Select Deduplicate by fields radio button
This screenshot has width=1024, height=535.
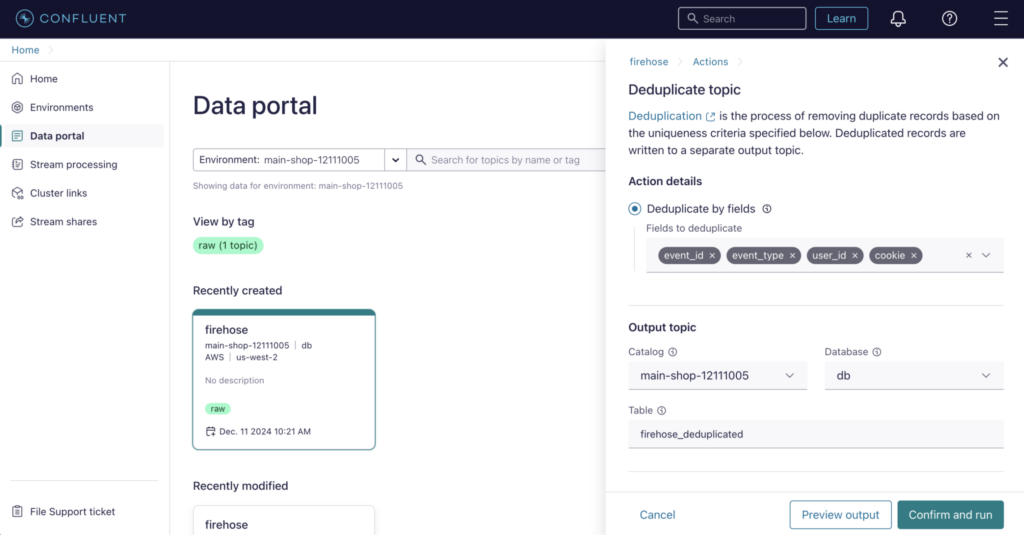click(635, 209)
